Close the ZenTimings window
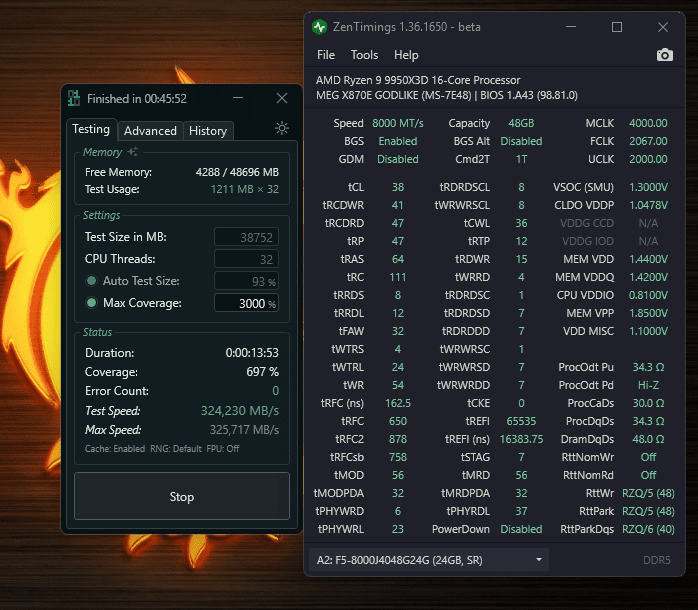698x610 pixels. point(663,27)
